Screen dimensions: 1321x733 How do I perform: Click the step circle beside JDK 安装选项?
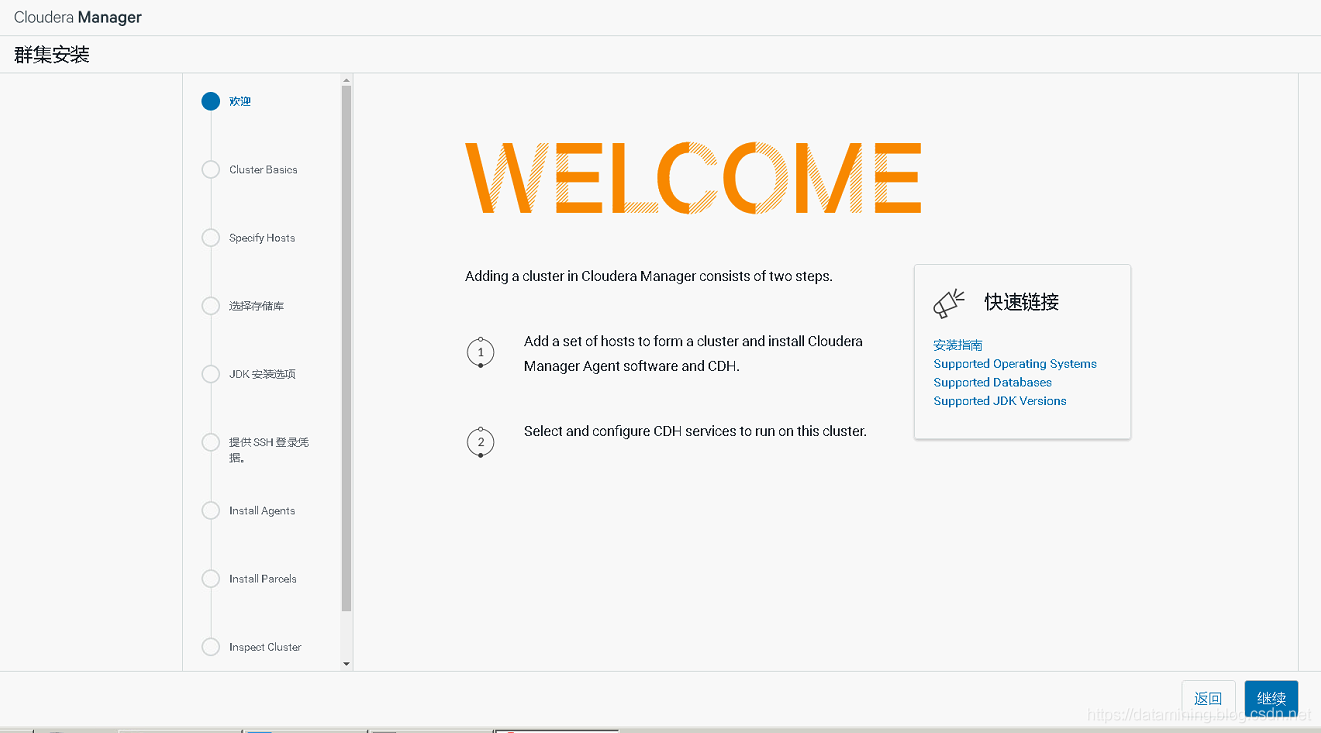click(x=210, y=374)
